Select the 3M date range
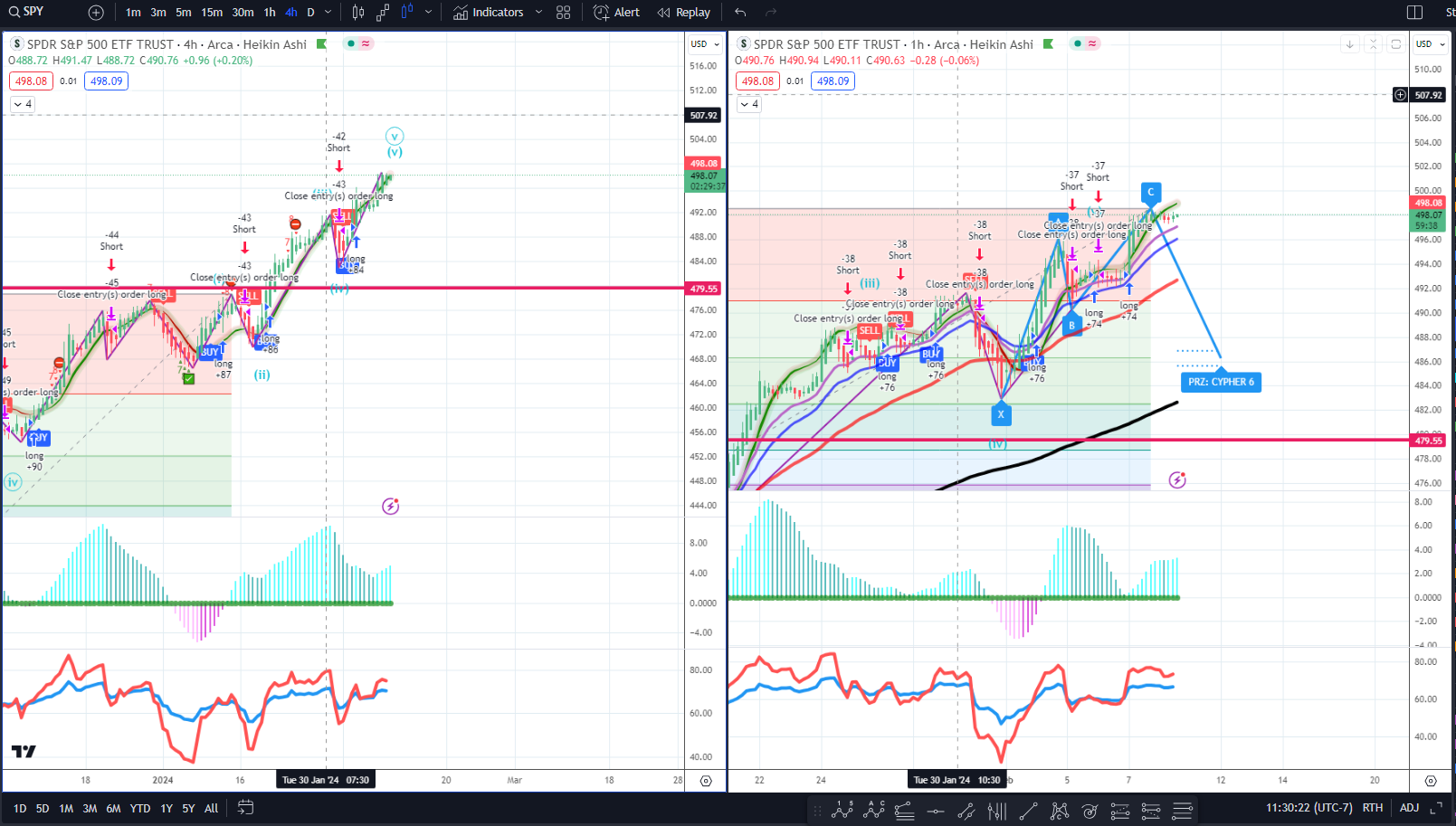Screen dimensions: 1456x826 click(90, 809)
